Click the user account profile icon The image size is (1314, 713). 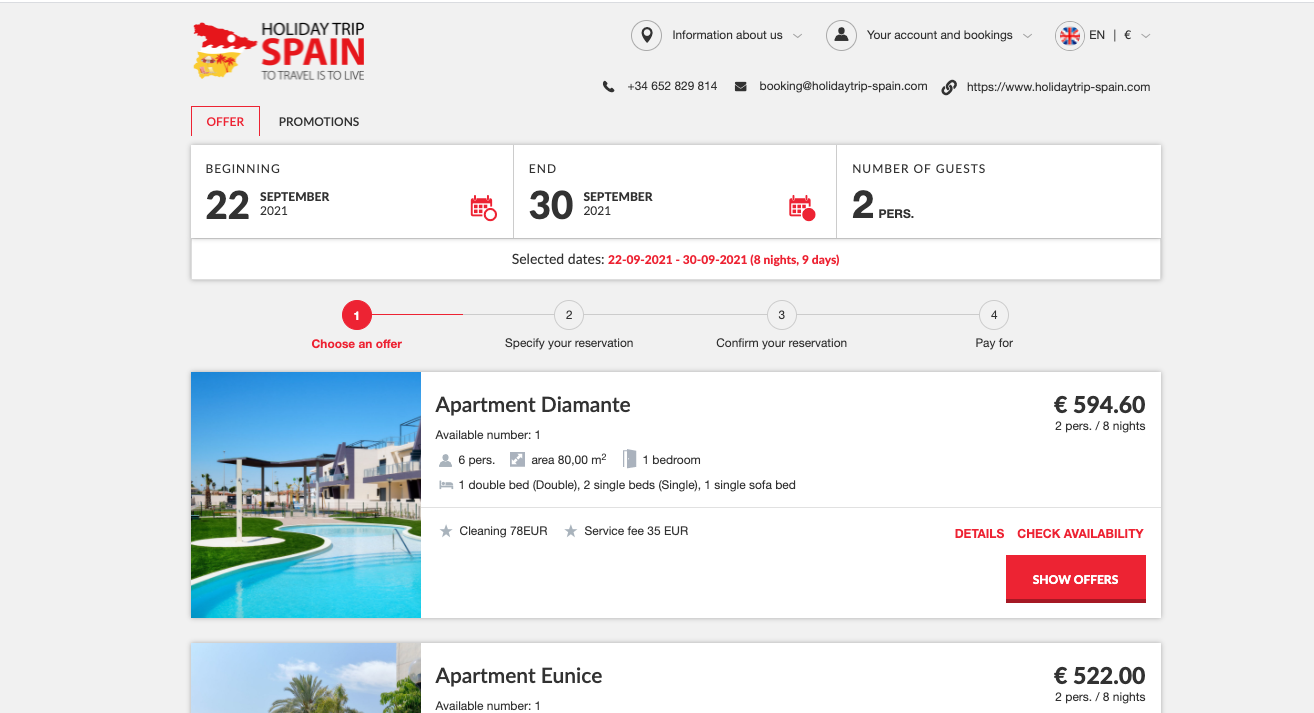841,36
